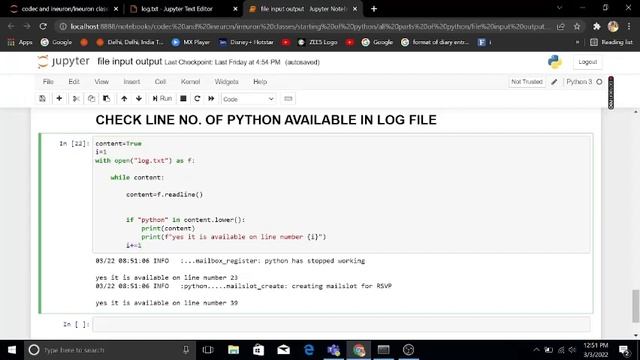Open the Windows Start menu

pyautogui.click(x=12, y=350)
